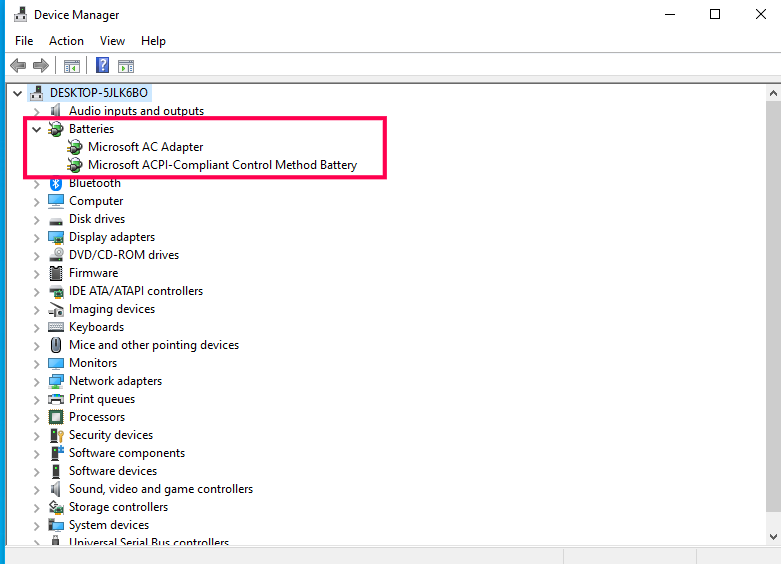781x564 pixels.
Task: Click the IDE ATA/ATAPI controllers icon
Action: [56, 291]
